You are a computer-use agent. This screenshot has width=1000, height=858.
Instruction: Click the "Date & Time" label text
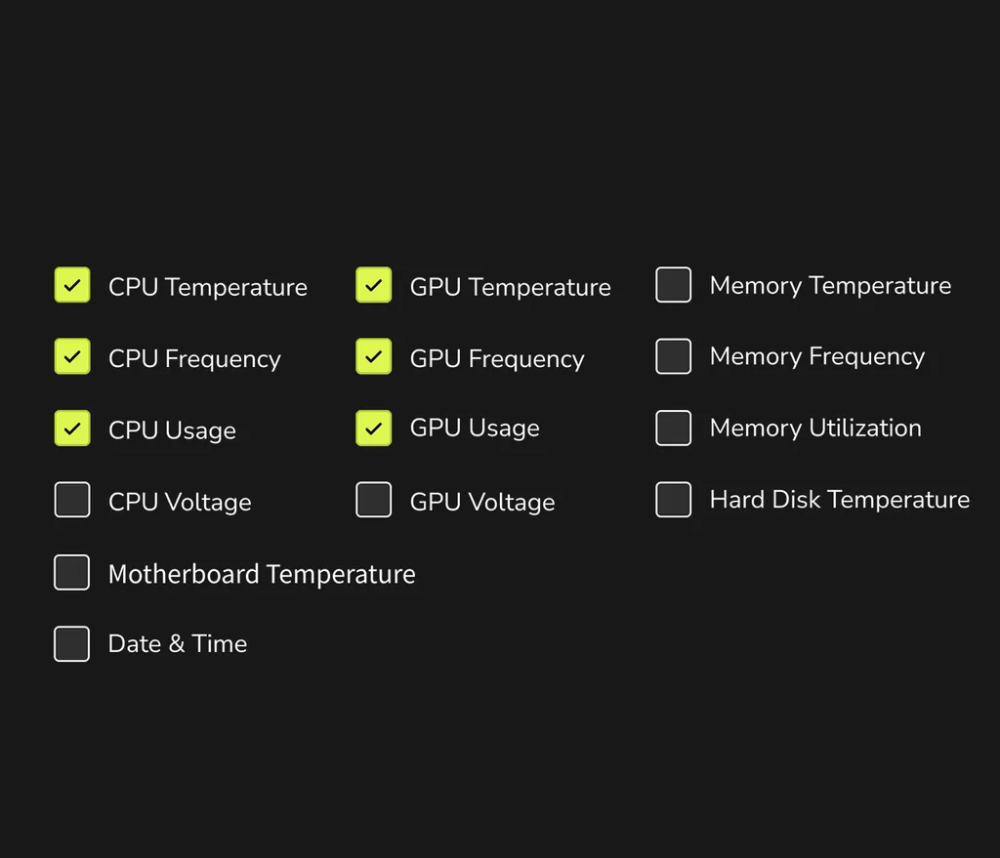click(177, 644)
